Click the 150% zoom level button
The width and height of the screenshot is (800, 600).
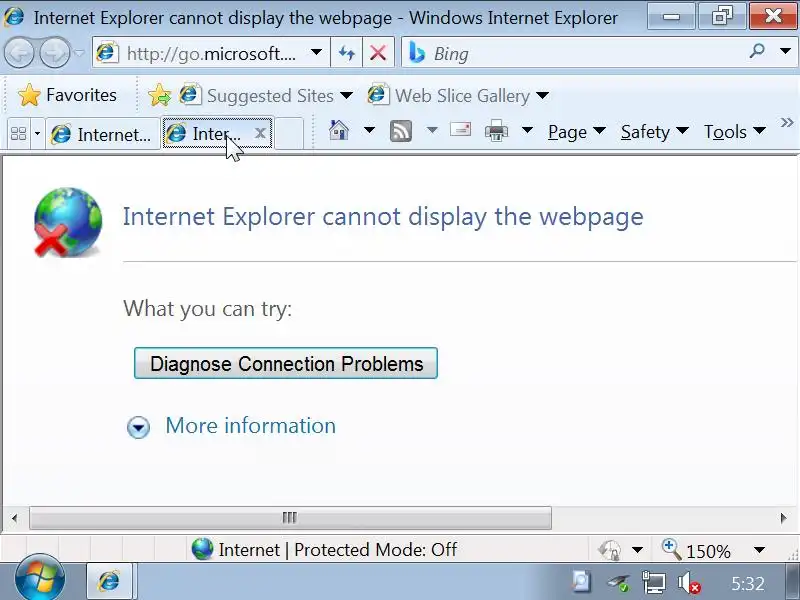point(696,550)
